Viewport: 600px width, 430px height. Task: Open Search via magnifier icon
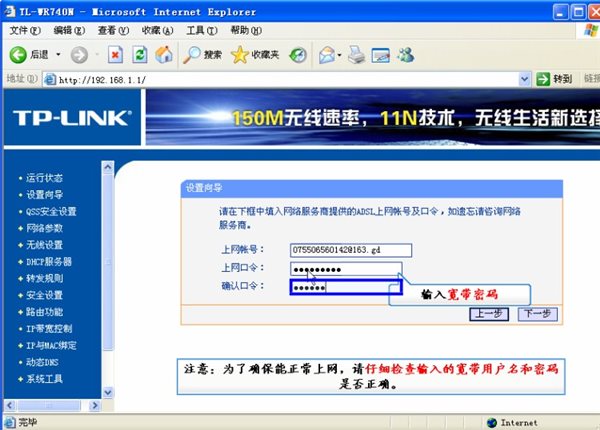(191, 55)
